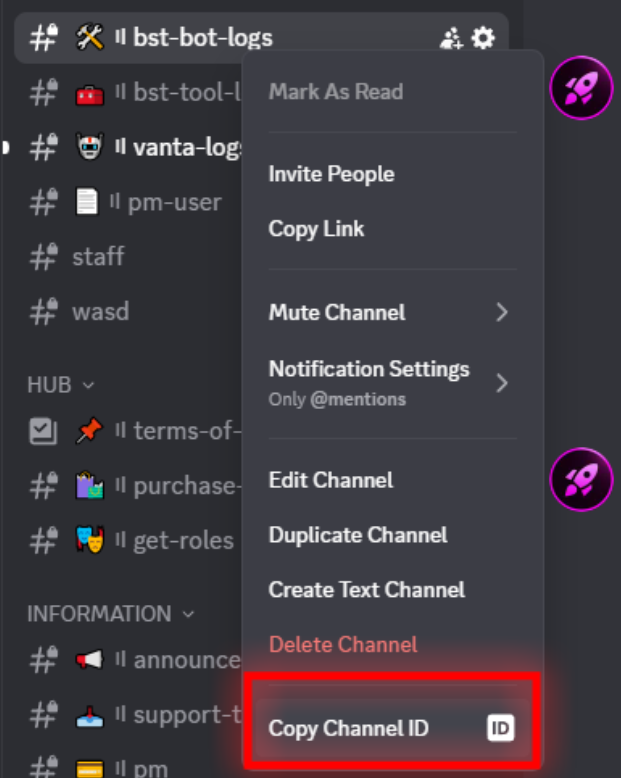Image resolution: width=621 pixels, height=778 pixels.
Task: Choose Duplicate Channel
Action: [x=357, y=535]
